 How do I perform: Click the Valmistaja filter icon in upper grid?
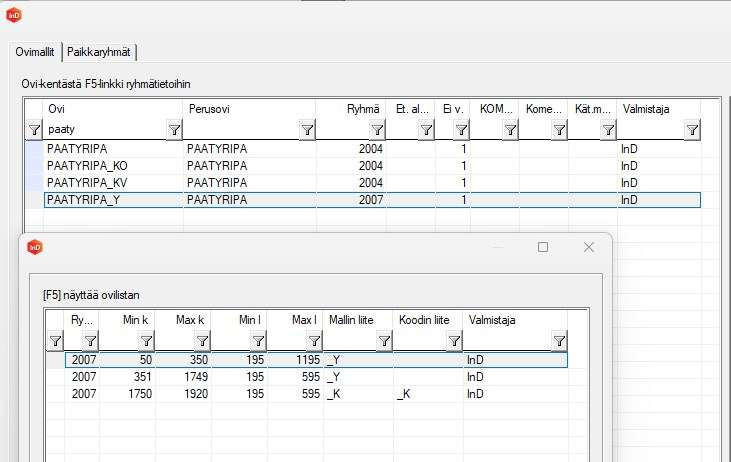[x=692, y=129]
